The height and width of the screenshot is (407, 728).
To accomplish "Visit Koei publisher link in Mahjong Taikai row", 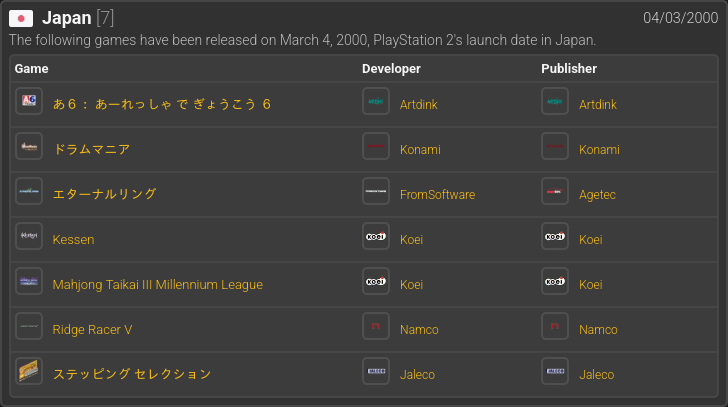I will click(x=591, y=284).
